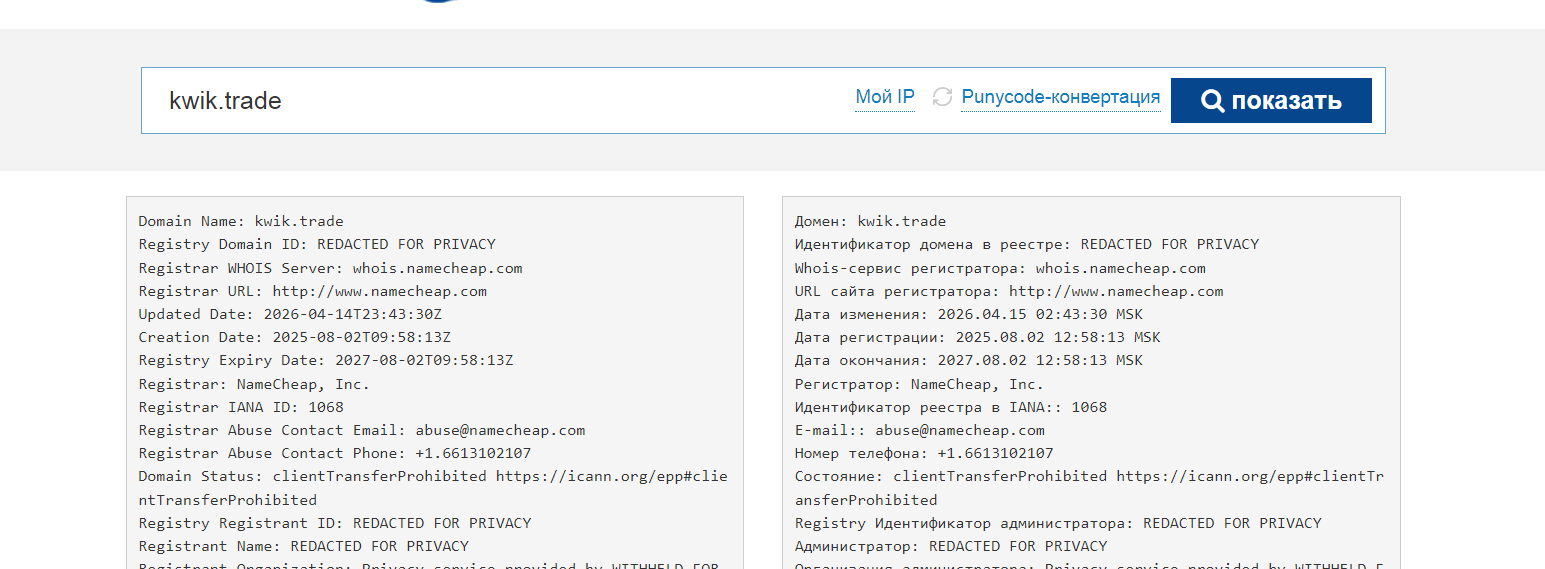
Task: Select 'Registrar: NameCheap, Inc.' line
Action: pyautogui.click(x=254, y=384)
